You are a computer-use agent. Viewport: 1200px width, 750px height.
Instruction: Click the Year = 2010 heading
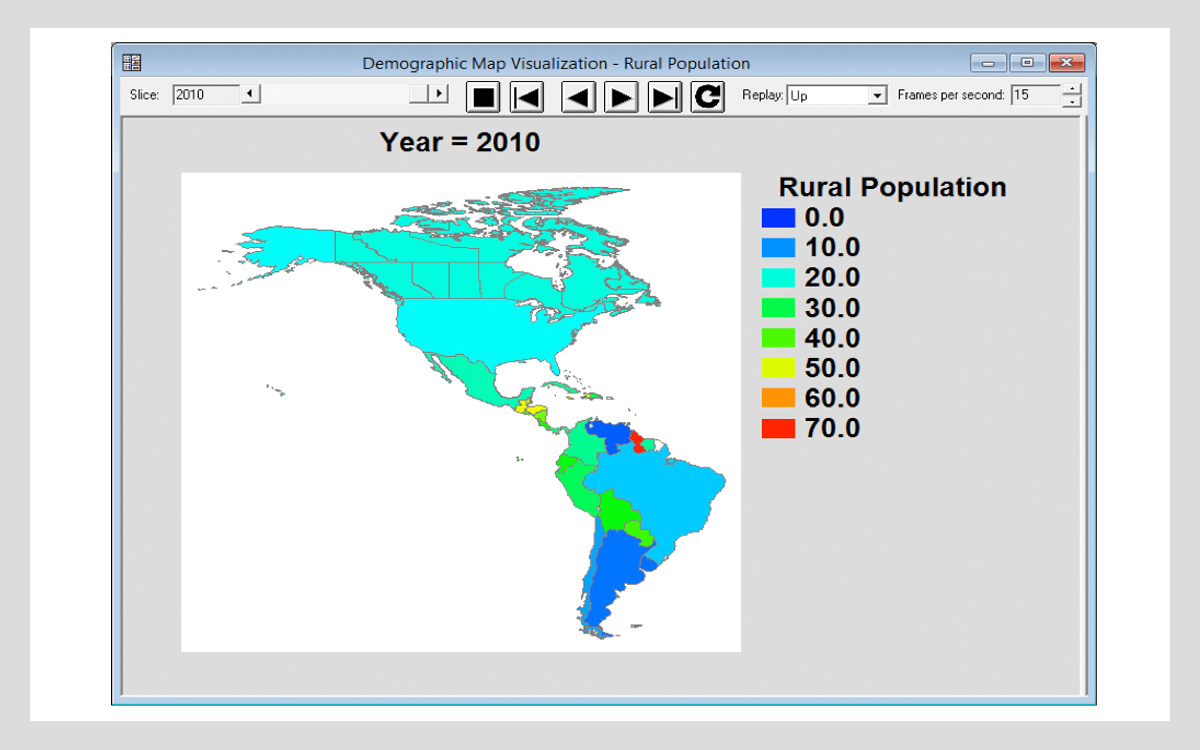click(459, 142)
